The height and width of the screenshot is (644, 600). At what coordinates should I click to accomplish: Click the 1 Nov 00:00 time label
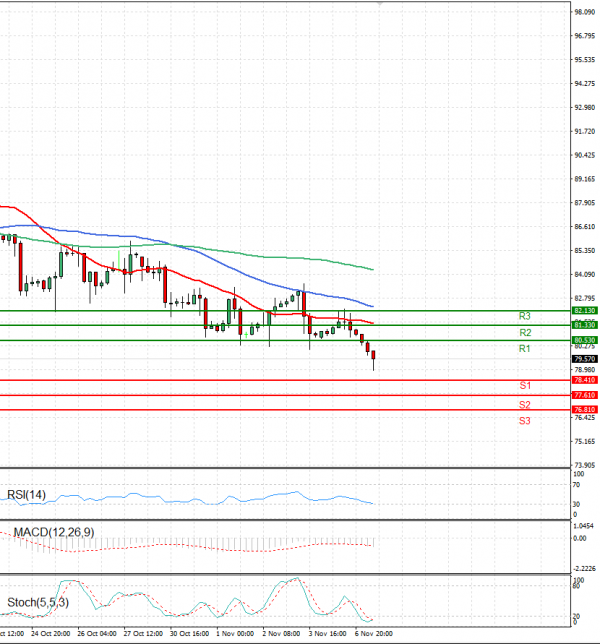point(235,634)
